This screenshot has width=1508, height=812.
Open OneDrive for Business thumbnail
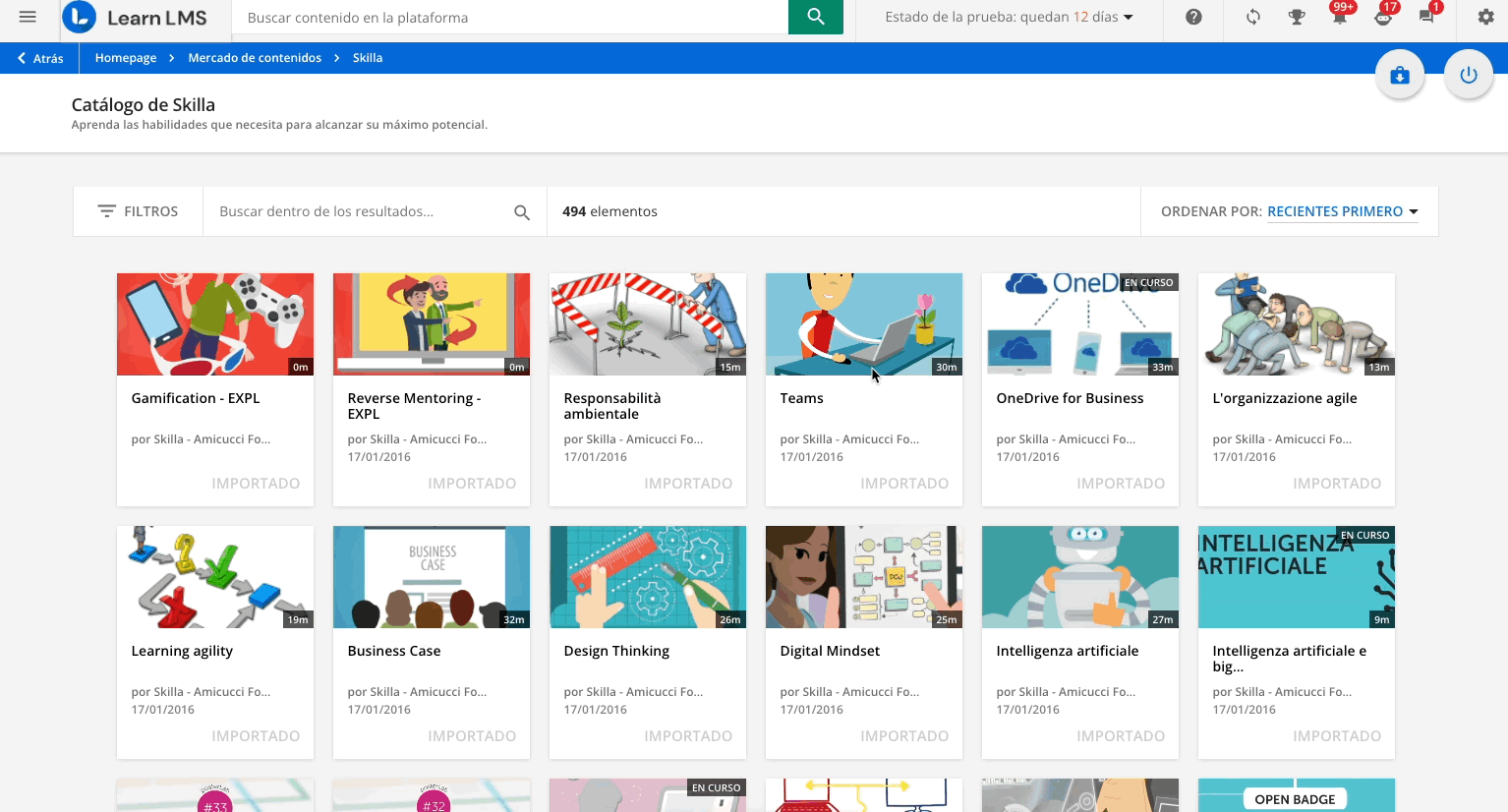pyautogui.click(x=1080, y=324)
